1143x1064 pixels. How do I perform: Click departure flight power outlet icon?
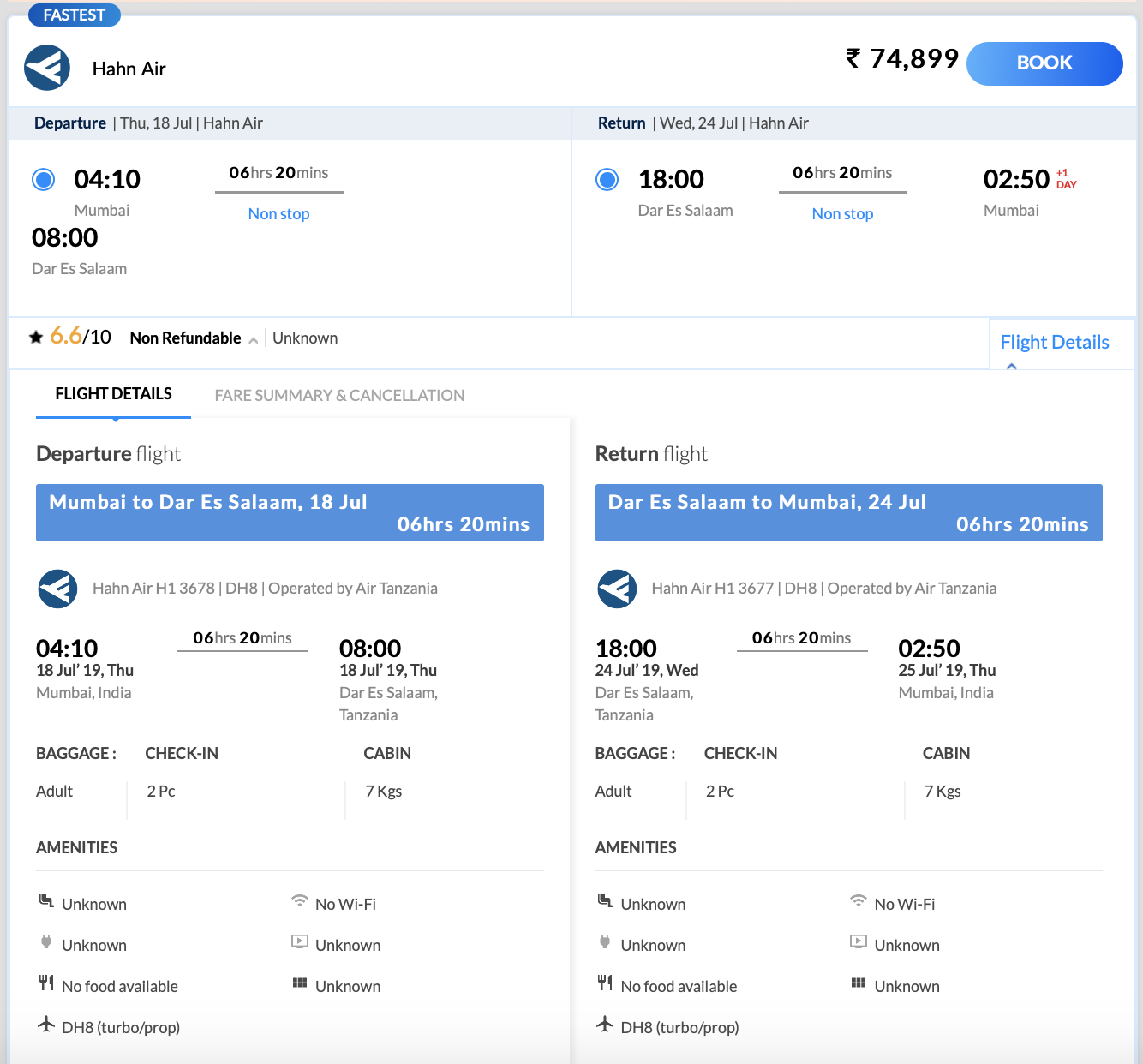(46, 941)
